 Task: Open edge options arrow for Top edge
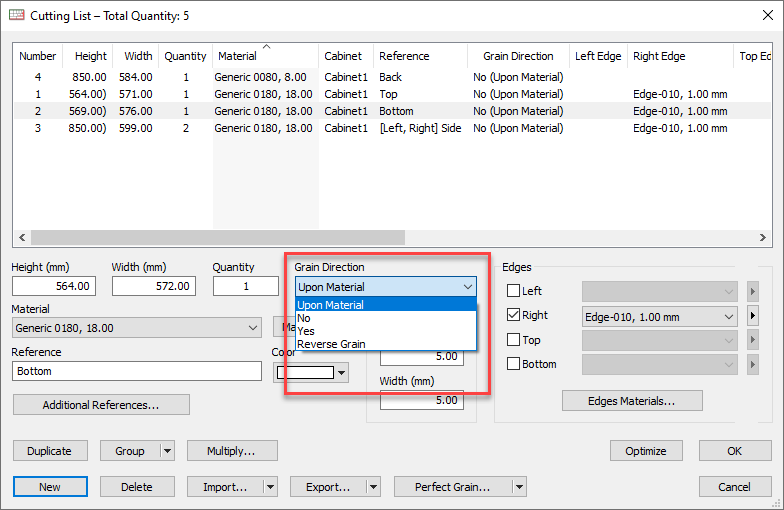click(752, 340)
